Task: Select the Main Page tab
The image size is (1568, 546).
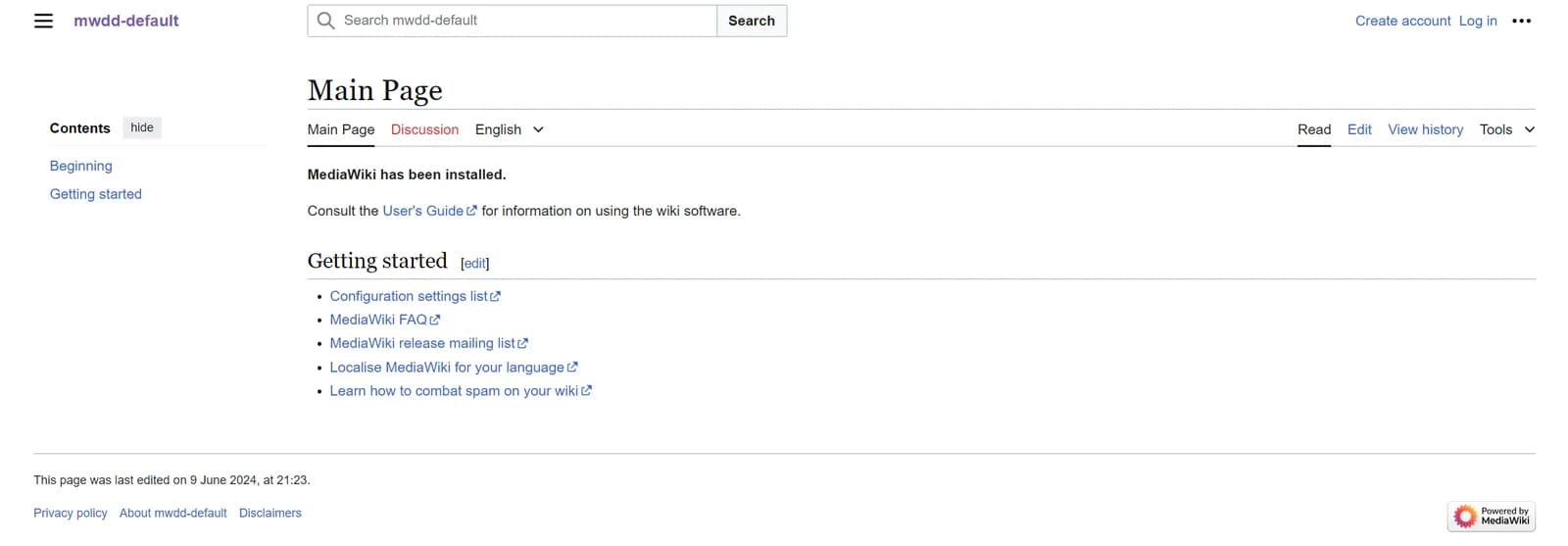Action: 341,129
